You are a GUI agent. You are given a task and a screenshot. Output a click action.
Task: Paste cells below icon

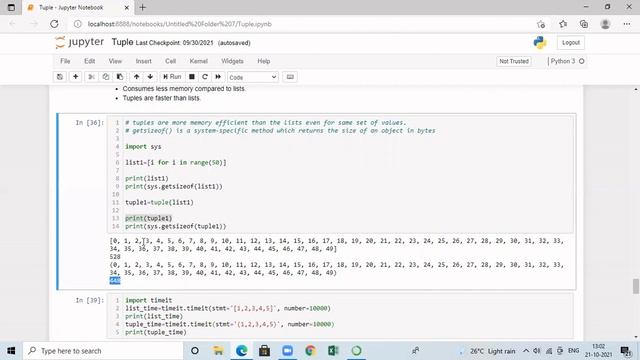point(120,77)
